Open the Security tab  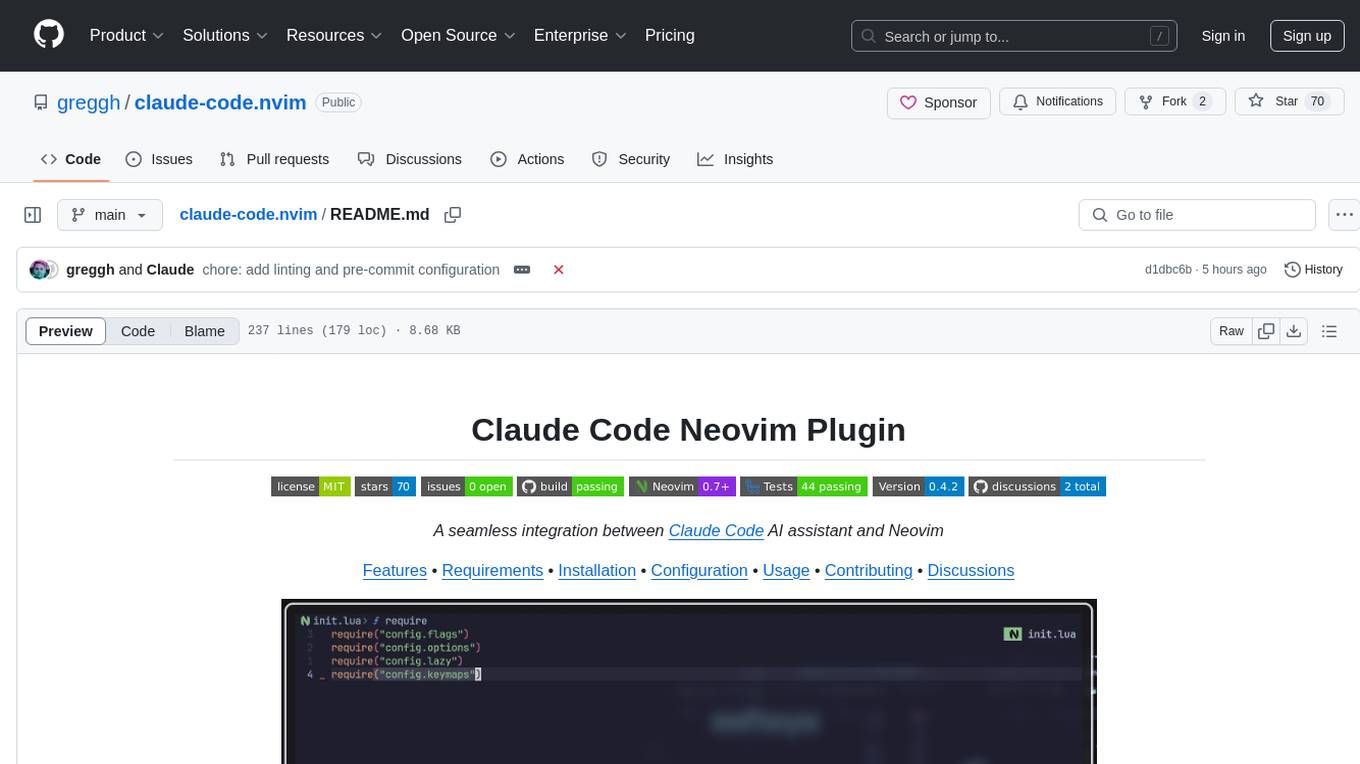click(631, 159)
